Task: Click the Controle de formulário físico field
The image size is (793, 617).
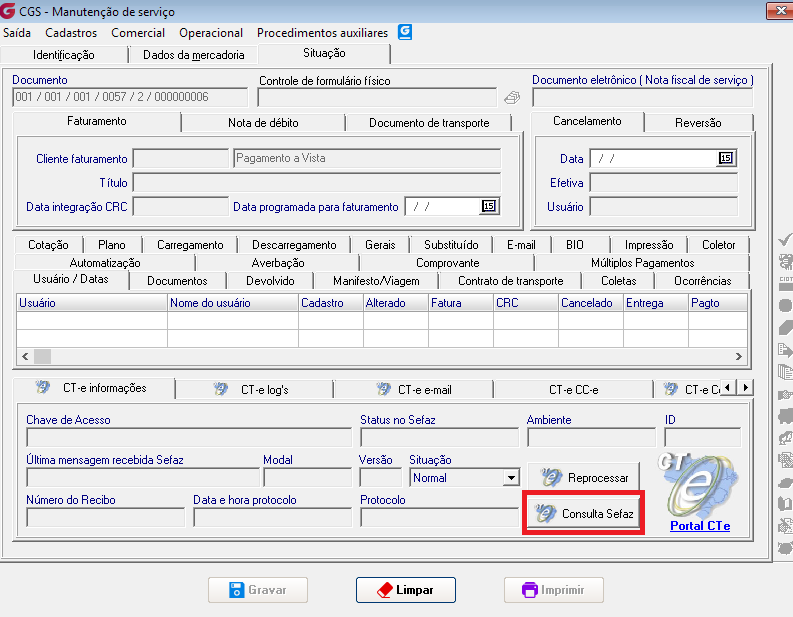Action: pos(377,98)
